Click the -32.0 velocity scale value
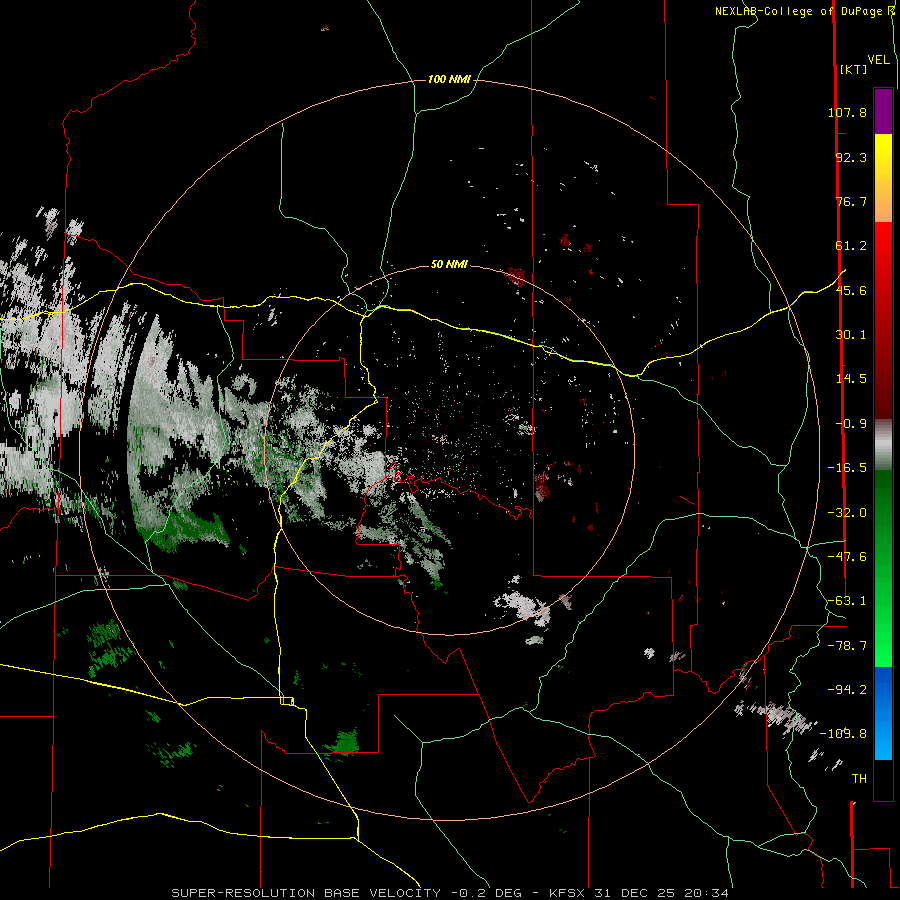 (x=847, y=513)
